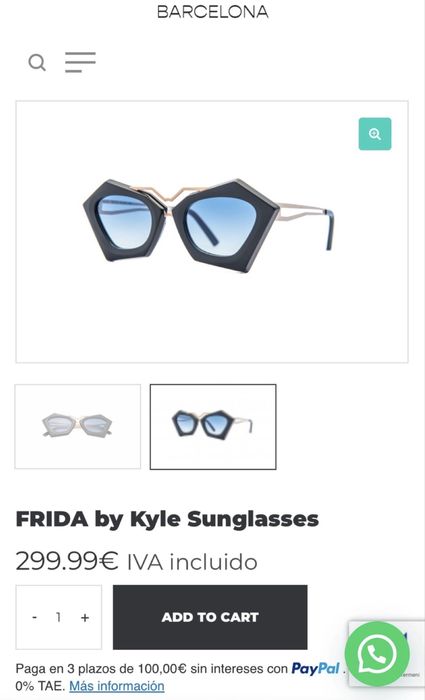Screen dimensions: 425x700
Task: Click the FRIDA by Kyle Sunglasses title
Action: coord(167,519)
